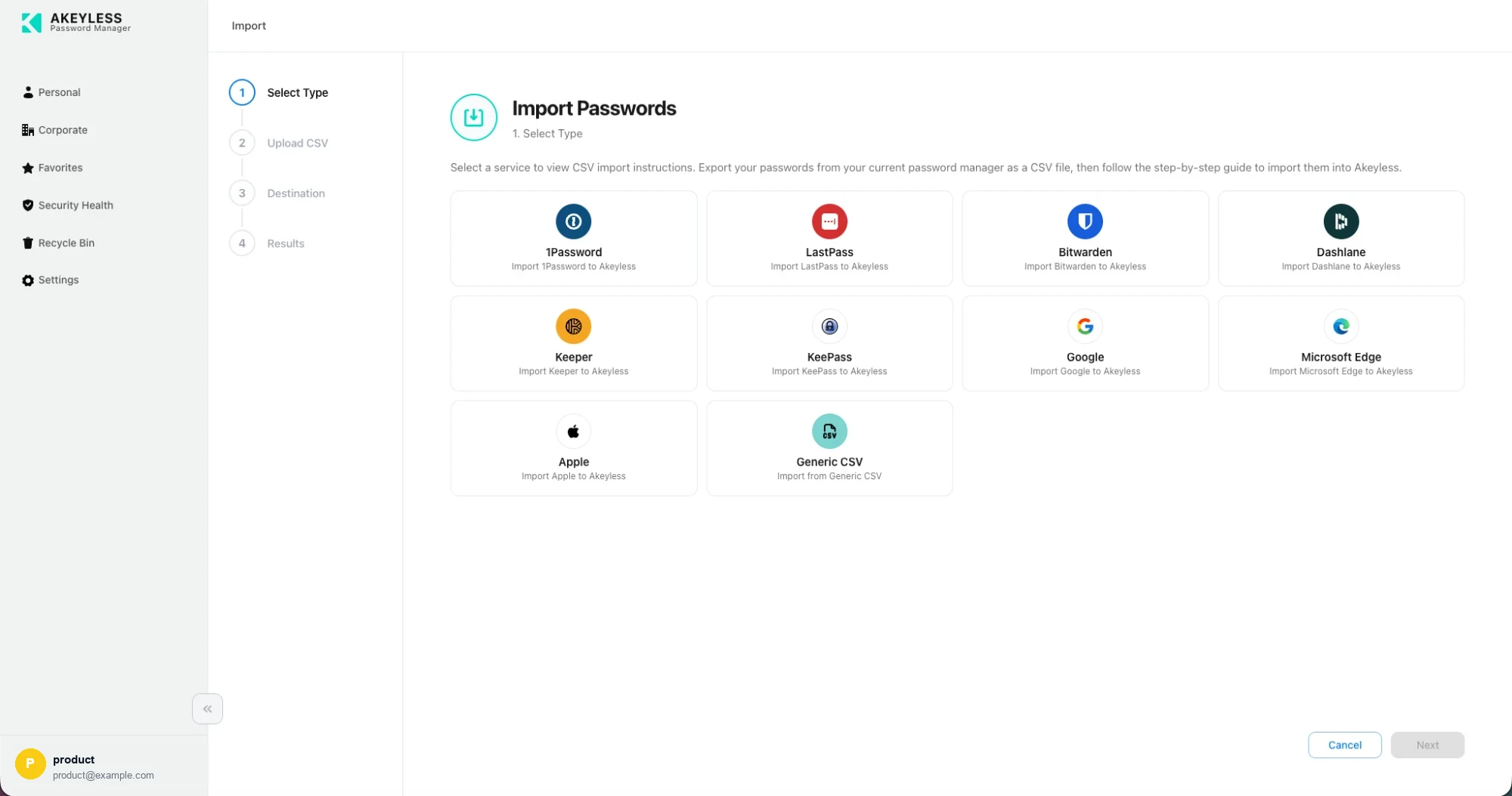Click the Upload CSV step label
This screenshot has width=1512, height=796.
pos(297,143)
